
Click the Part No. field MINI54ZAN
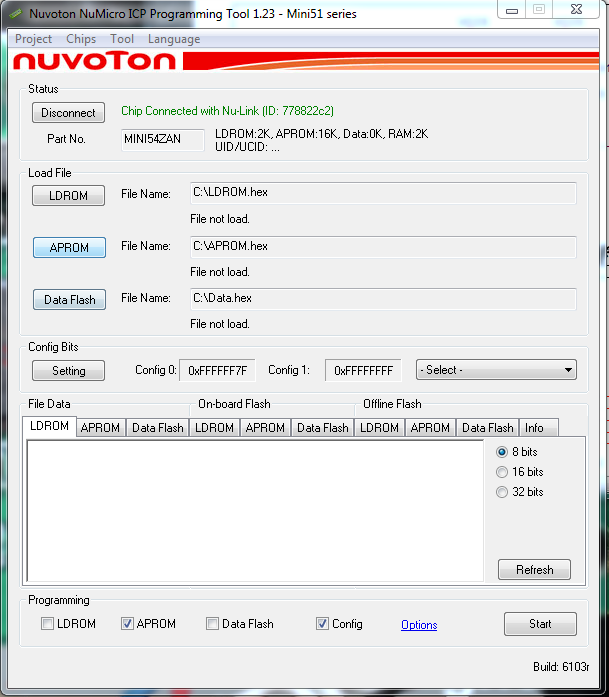pyautogui.click(x=163, y=140)
